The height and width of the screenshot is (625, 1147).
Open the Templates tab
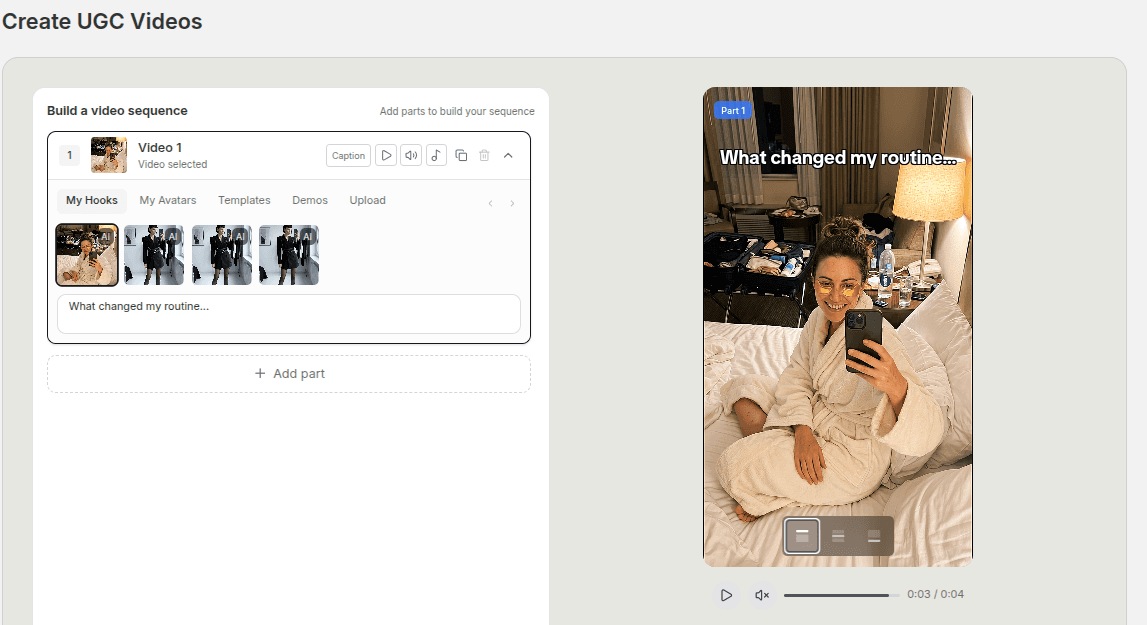pos(244,200)
